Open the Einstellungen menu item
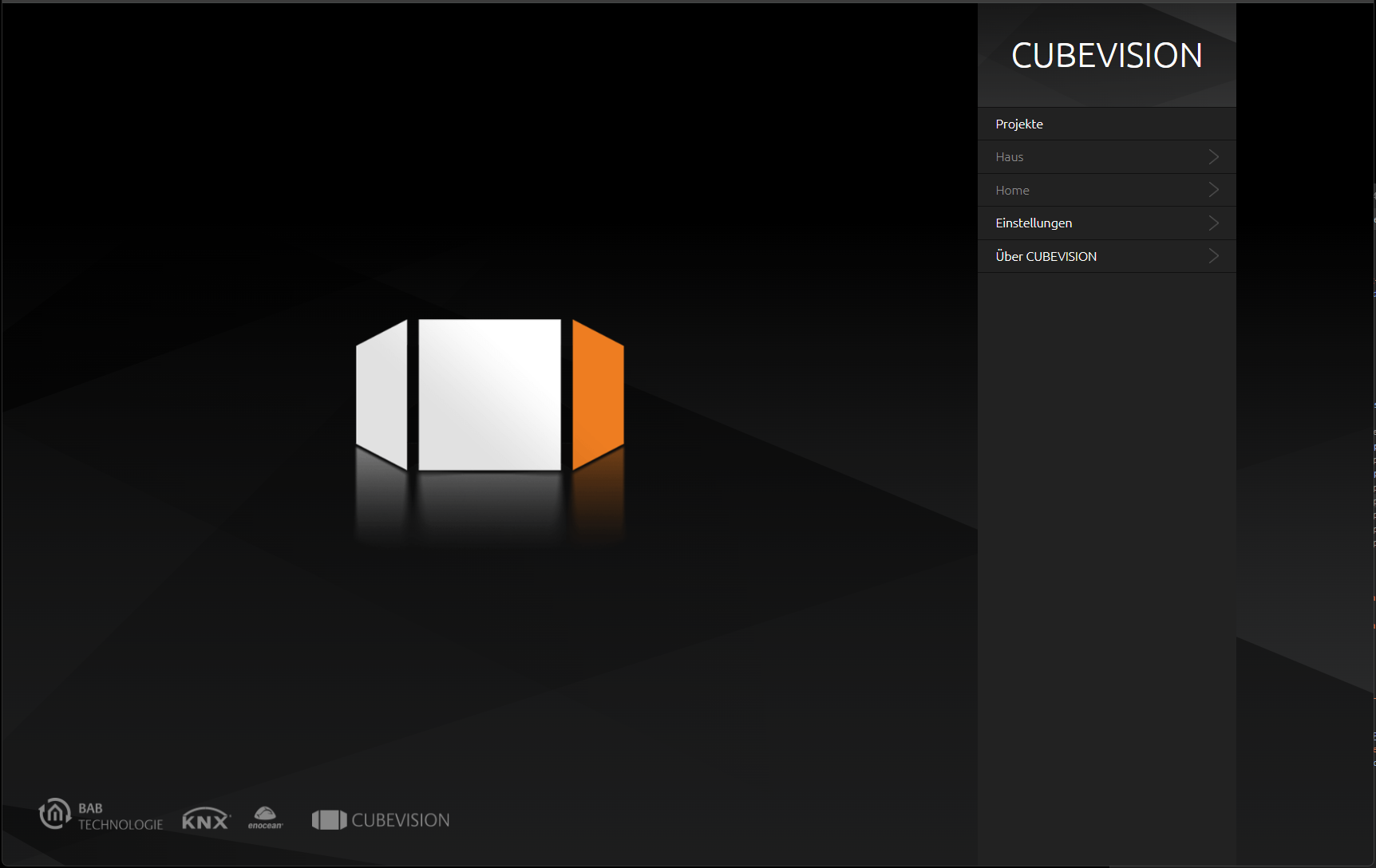 [1106, 223]
